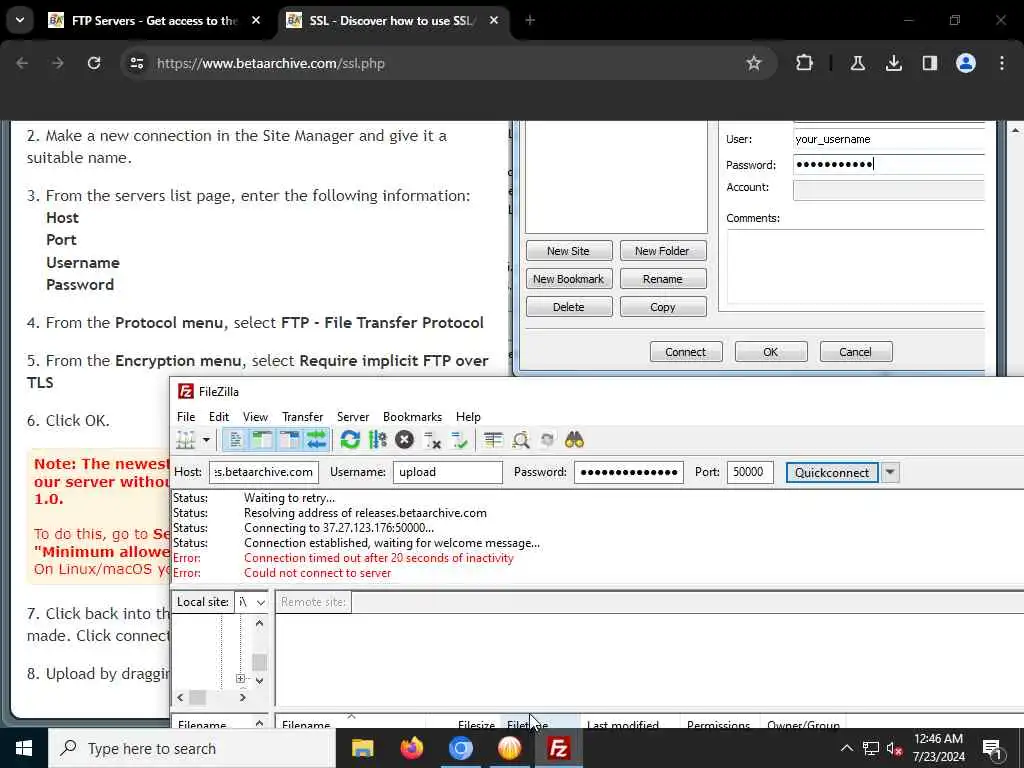Click the OK button in Site Manager image
Viewport: 1024px width, 768px height.
(x=771, y=352)
